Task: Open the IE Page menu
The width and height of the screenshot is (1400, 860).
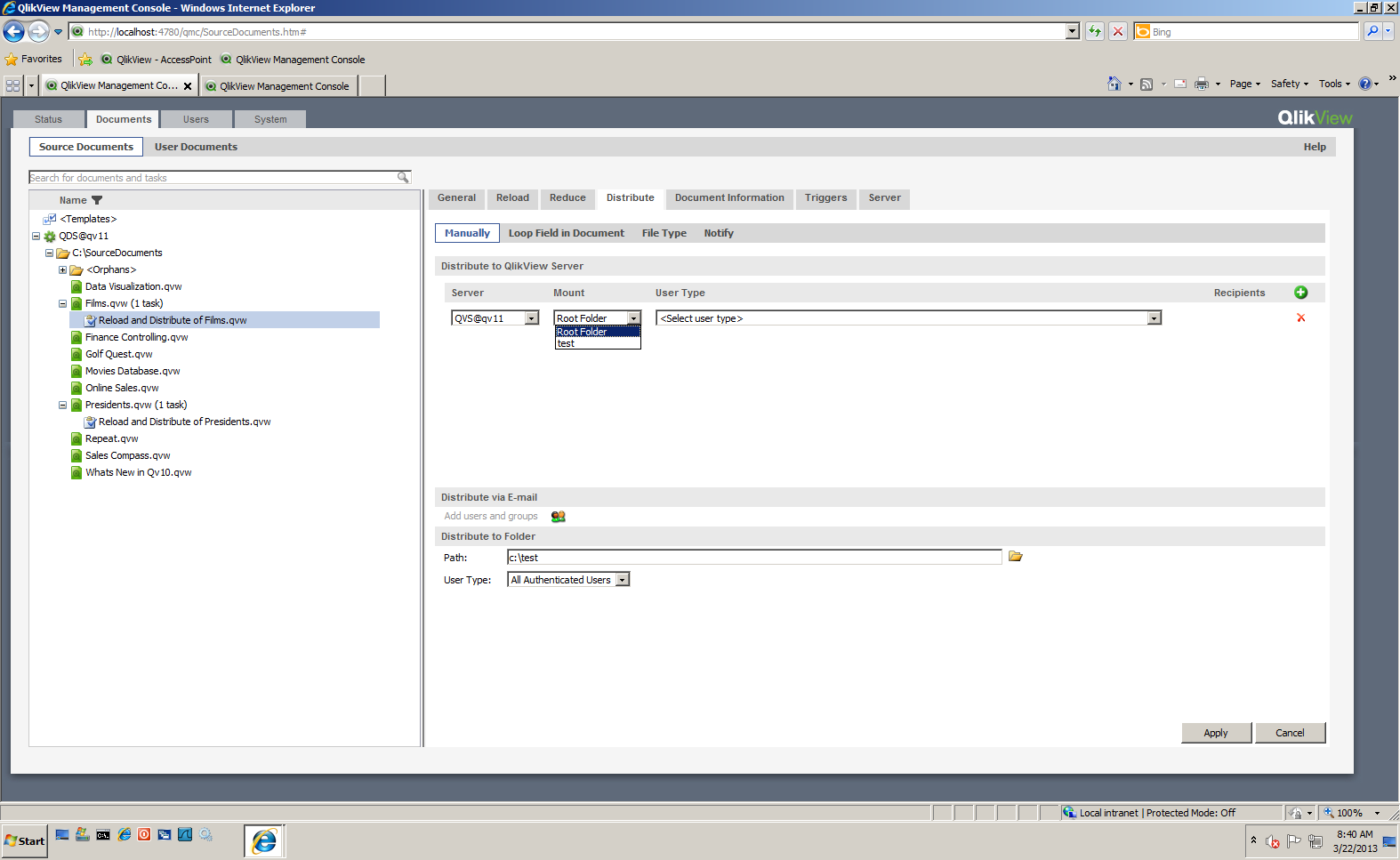Action: pyautogui.click(x=1244, y=84)
